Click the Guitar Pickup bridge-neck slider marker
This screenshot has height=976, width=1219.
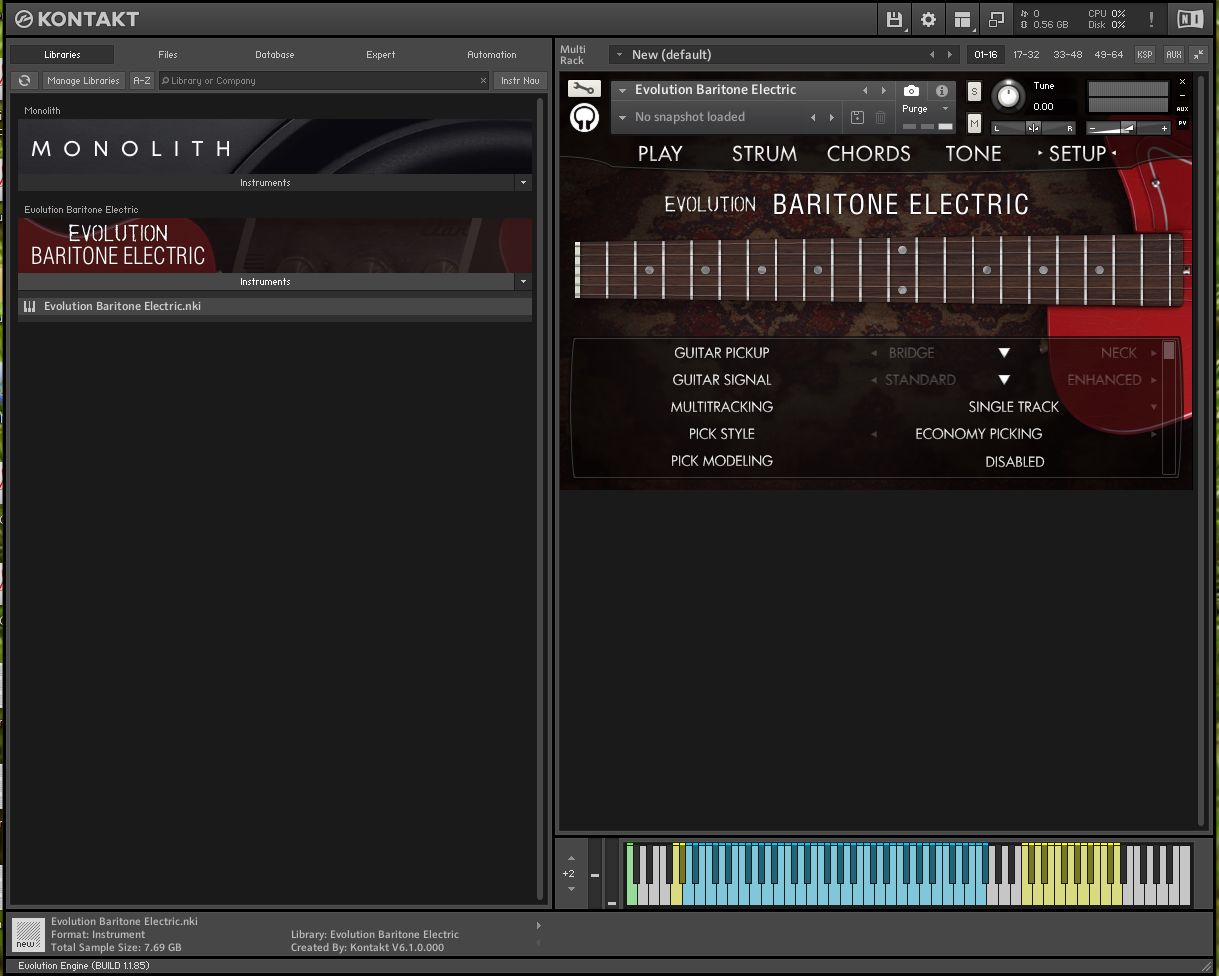coord(1004,353)
